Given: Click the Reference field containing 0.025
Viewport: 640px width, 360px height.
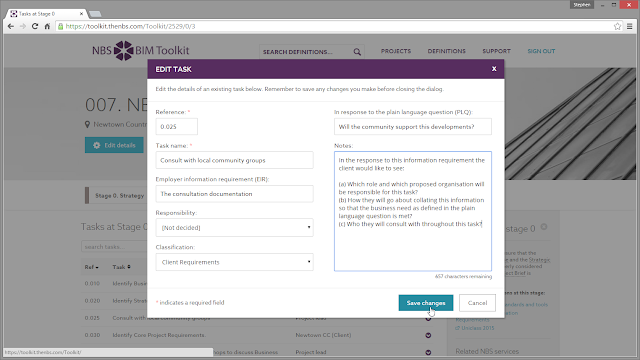Looking at the screenshot, I should [176, 127].
